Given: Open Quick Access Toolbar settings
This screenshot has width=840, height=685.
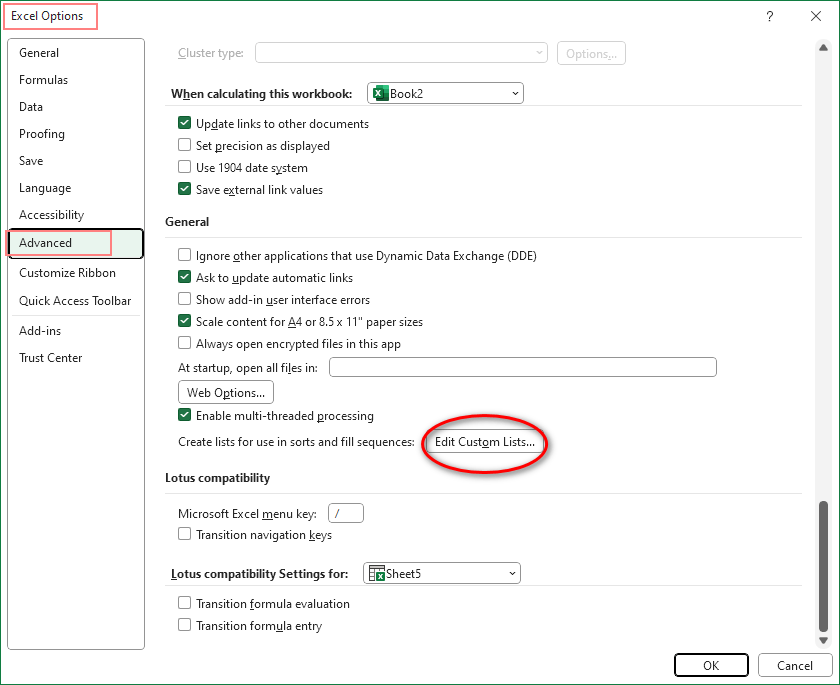Looking at the screenshot, I should click(75, 300).
